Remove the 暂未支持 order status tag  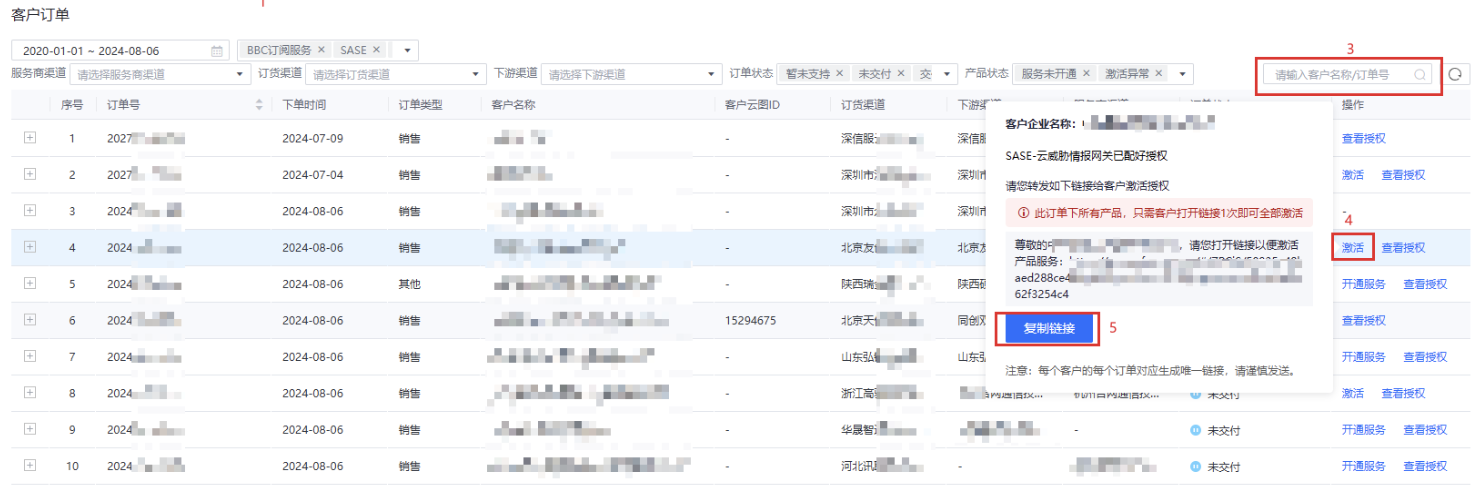point(839,73)
